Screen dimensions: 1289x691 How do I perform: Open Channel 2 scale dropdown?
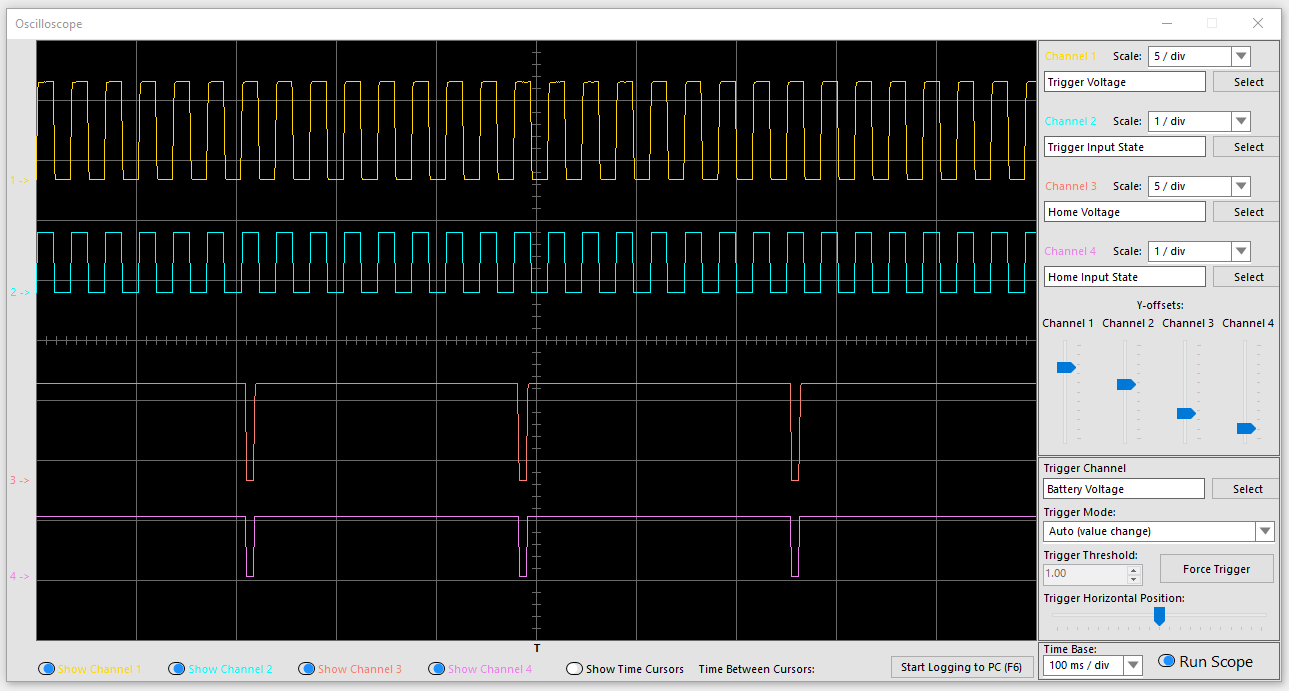pyautogui.click(x=1241, y=122)
